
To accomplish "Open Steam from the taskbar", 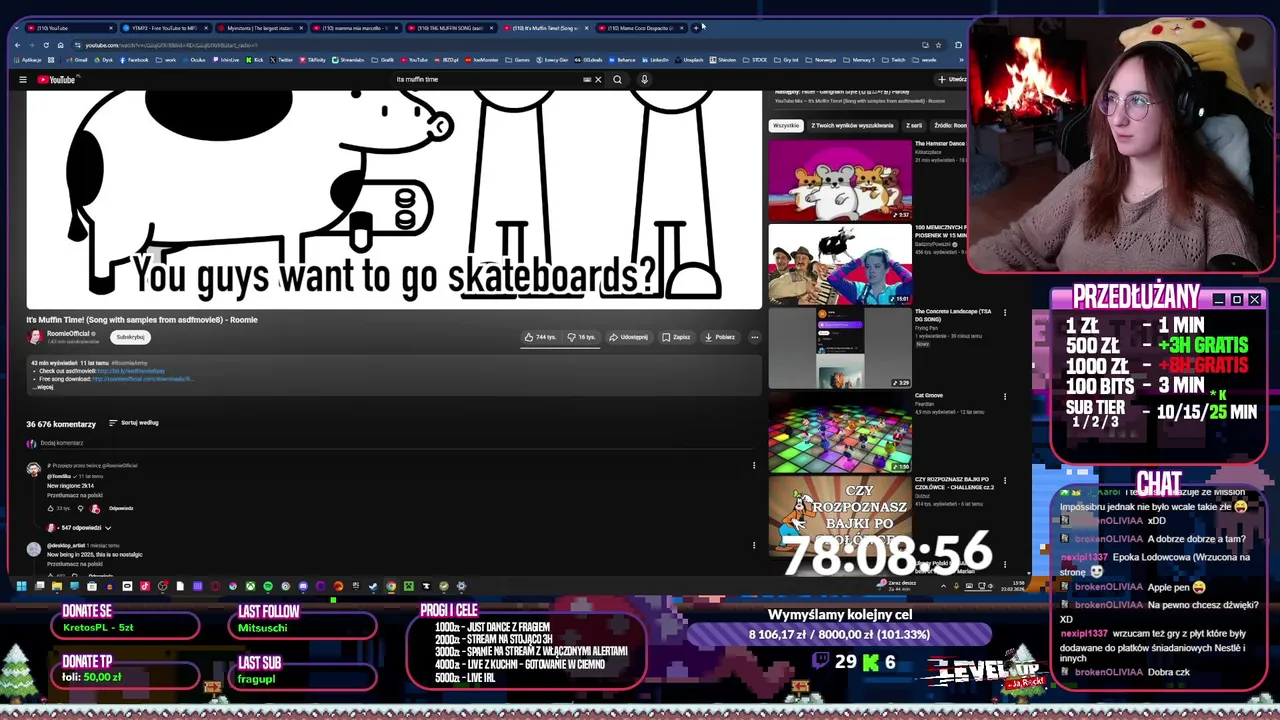I will tap(373, 586).
